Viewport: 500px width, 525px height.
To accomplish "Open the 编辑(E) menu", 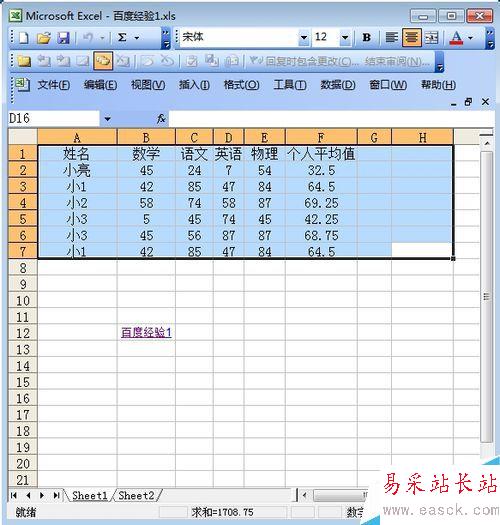I will click(x=100, y=85).
